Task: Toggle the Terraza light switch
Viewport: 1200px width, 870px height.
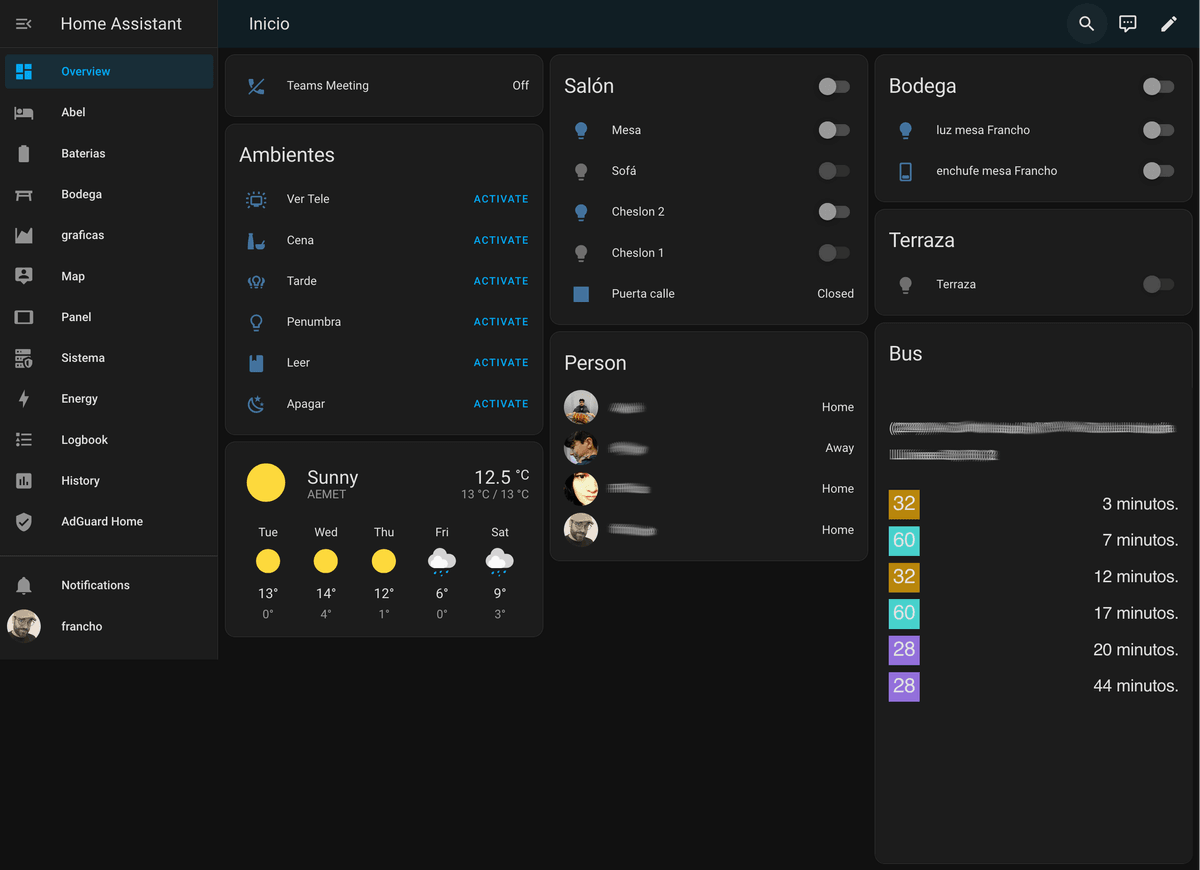Action: [1158, 285]
